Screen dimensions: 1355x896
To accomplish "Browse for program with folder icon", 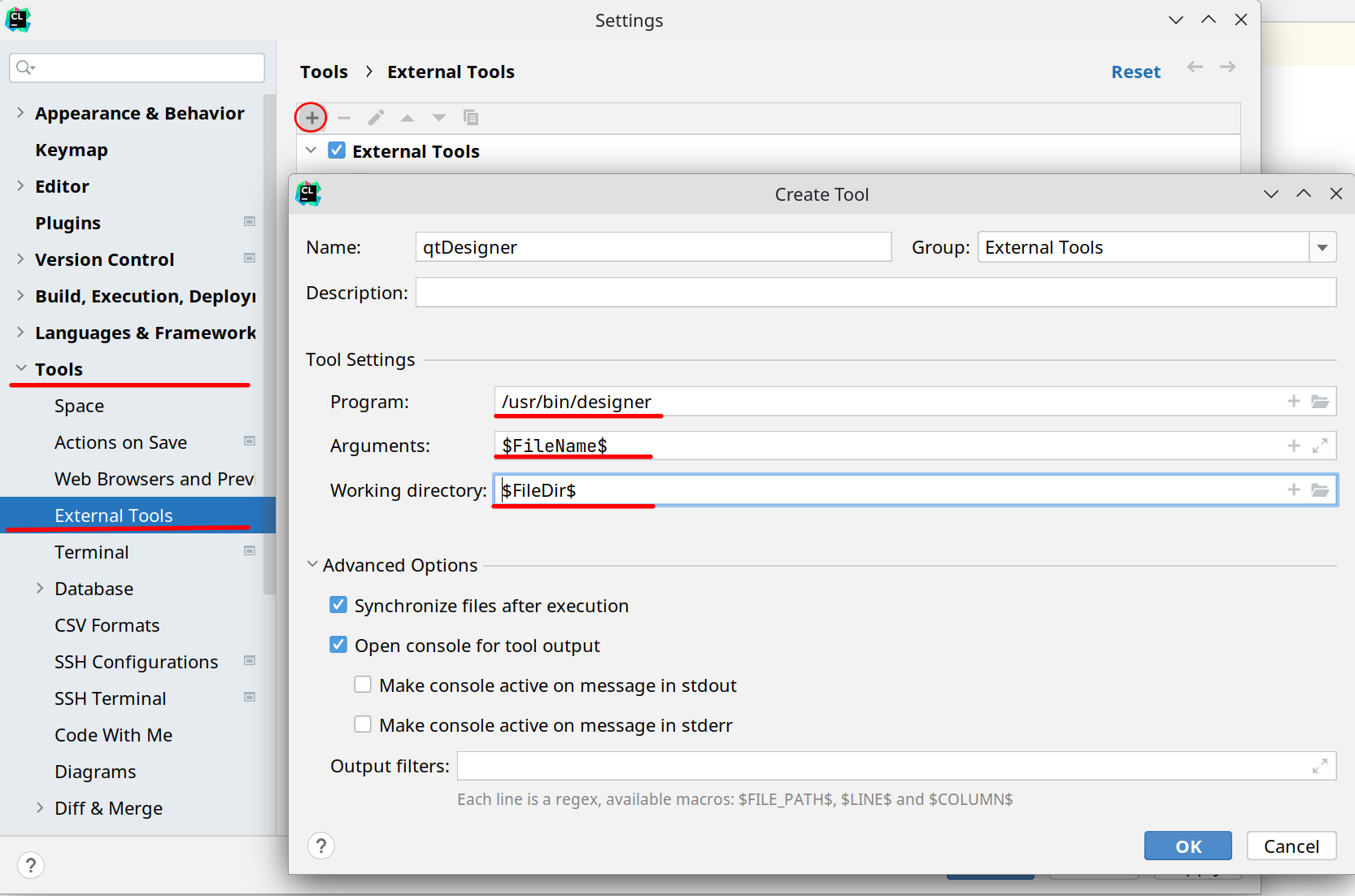I will point(1320,401).
